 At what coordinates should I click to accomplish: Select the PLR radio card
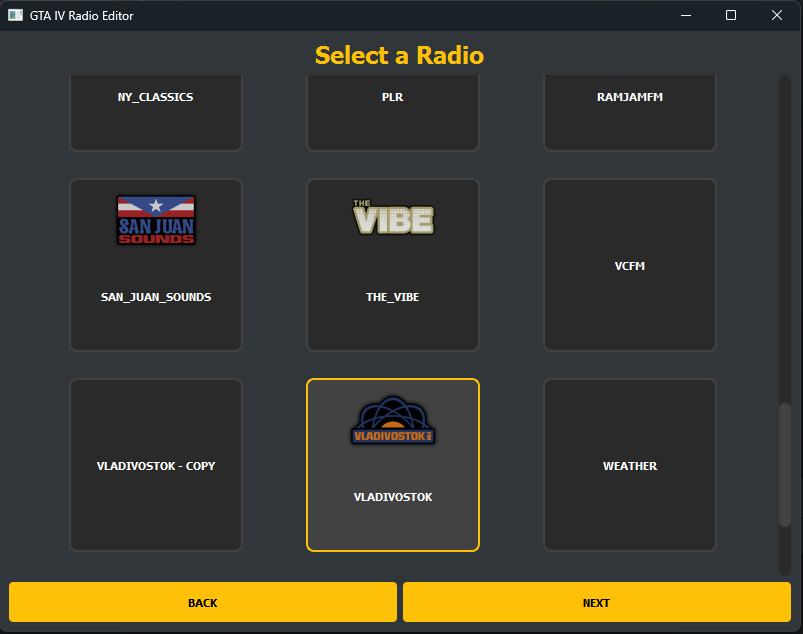pyautogui.click(x=393, y=113)
